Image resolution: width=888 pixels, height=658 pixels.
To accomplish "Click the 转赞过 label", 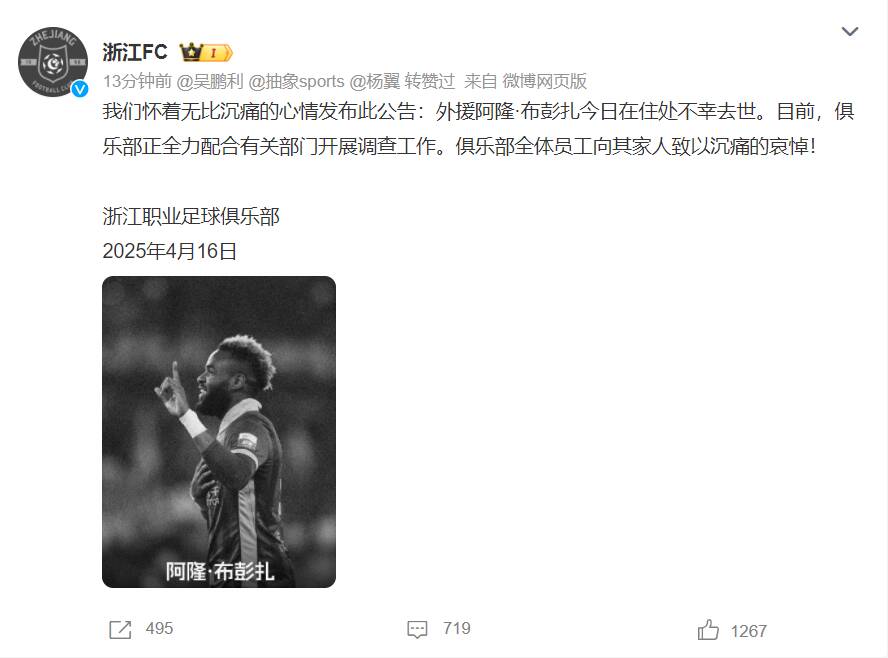I will 429,82.
